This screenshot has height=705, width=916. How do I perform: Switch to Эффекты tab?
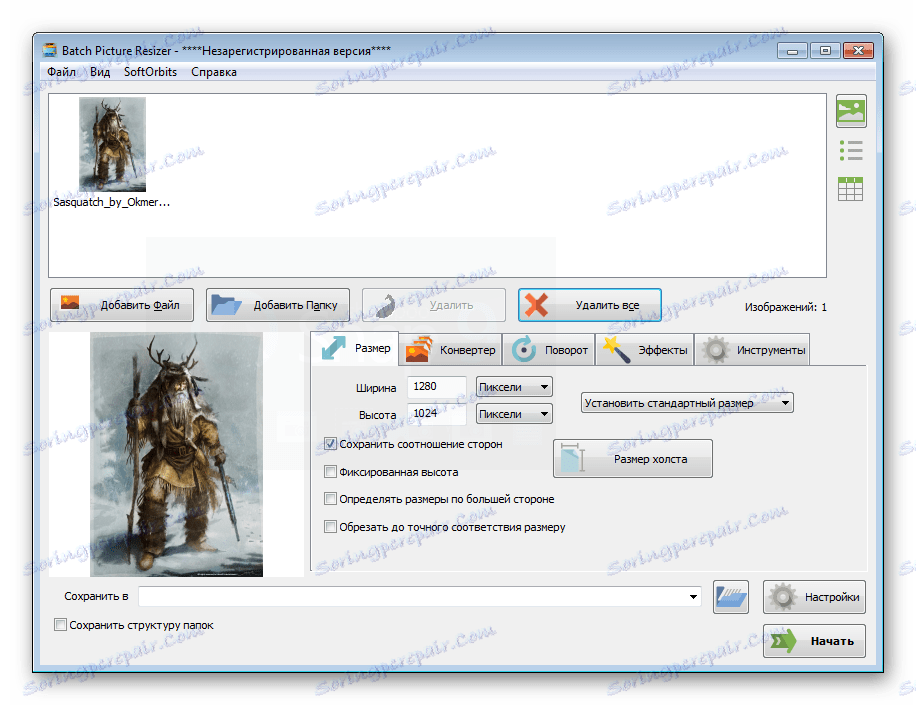click(x=644, y=350)
